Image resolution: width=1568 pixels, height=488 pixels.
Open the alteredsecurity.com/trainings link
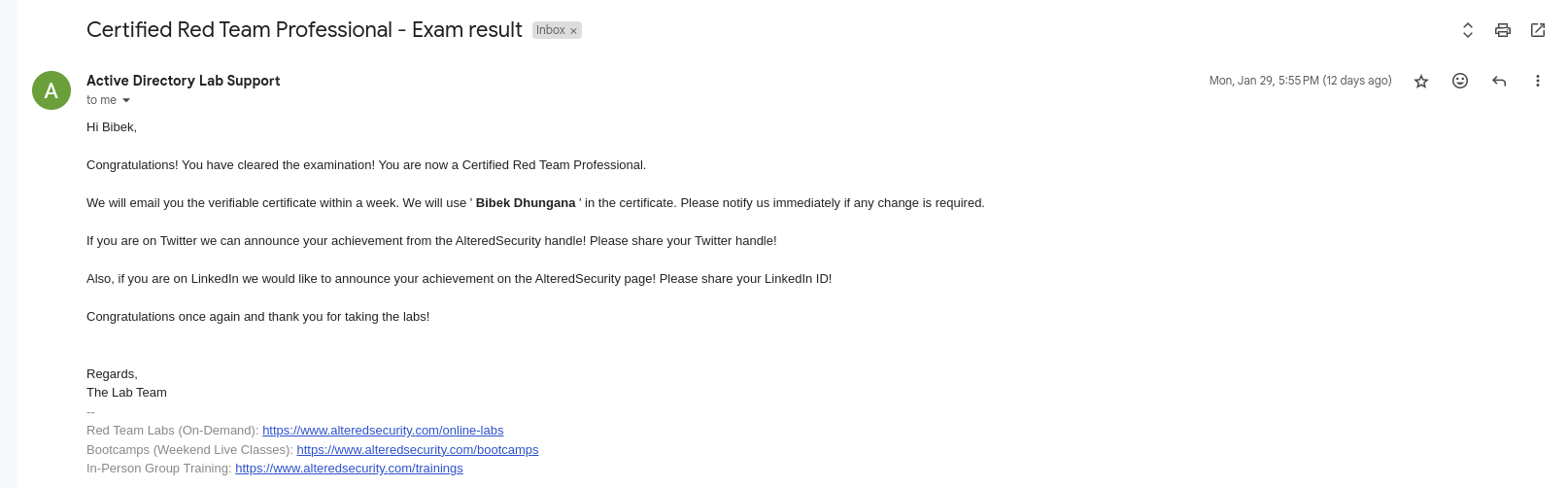coord(349,469)
